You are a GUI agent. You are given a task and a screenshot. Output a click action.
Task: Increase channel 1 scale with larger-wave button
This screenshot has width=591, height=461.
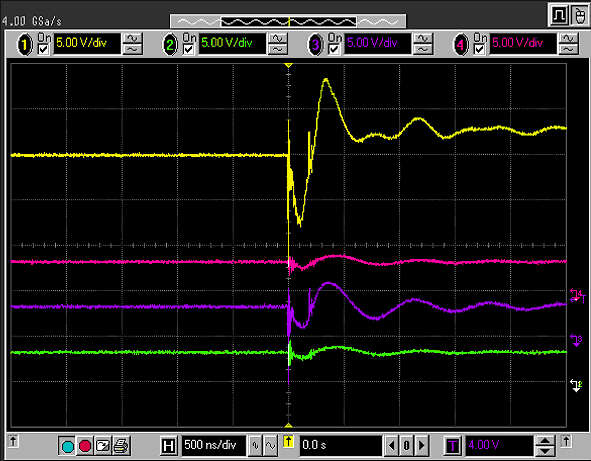pos(133,39)
